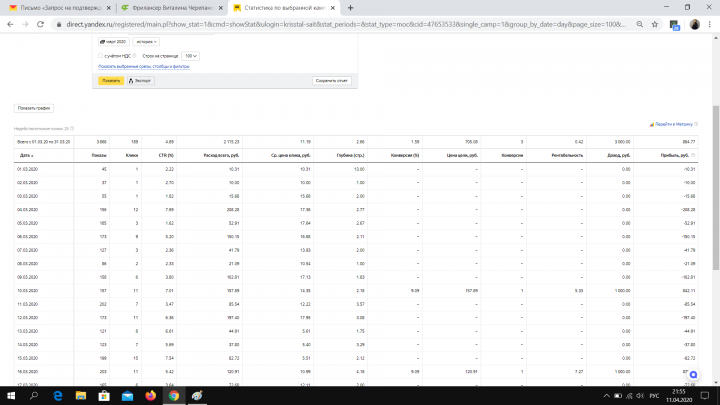
Task: Select the '16.03.2020' date cell
Action: (28, 371)
